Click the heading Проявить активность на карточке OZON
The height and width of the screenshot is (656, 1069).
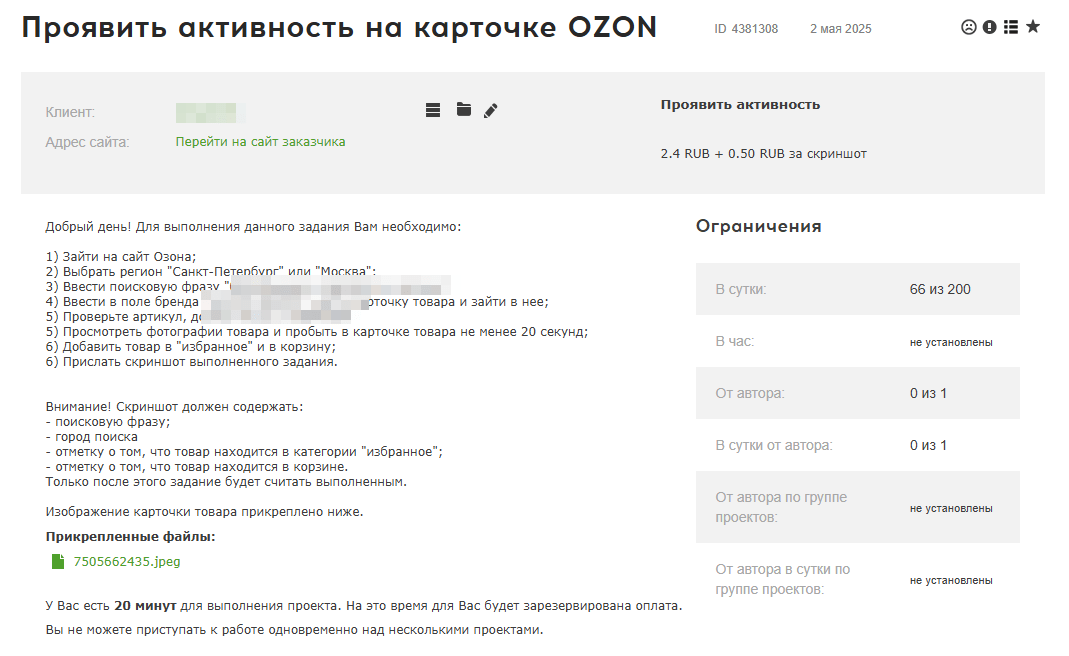point(340,28)
